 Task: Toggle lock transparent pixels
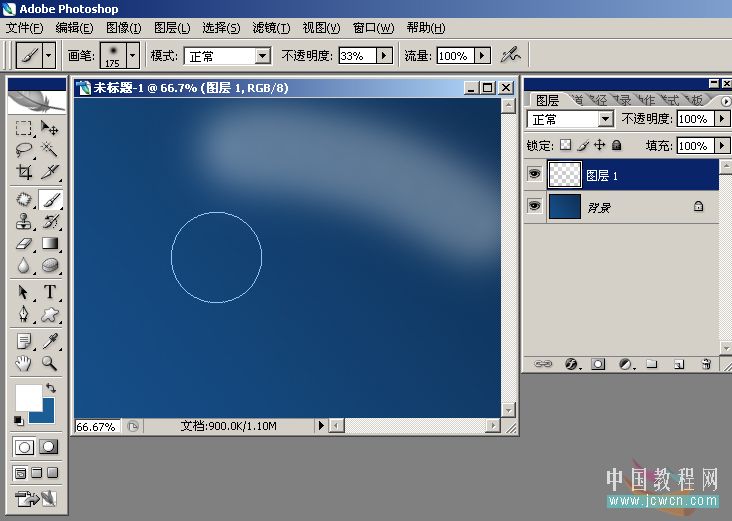click(565, 145)
